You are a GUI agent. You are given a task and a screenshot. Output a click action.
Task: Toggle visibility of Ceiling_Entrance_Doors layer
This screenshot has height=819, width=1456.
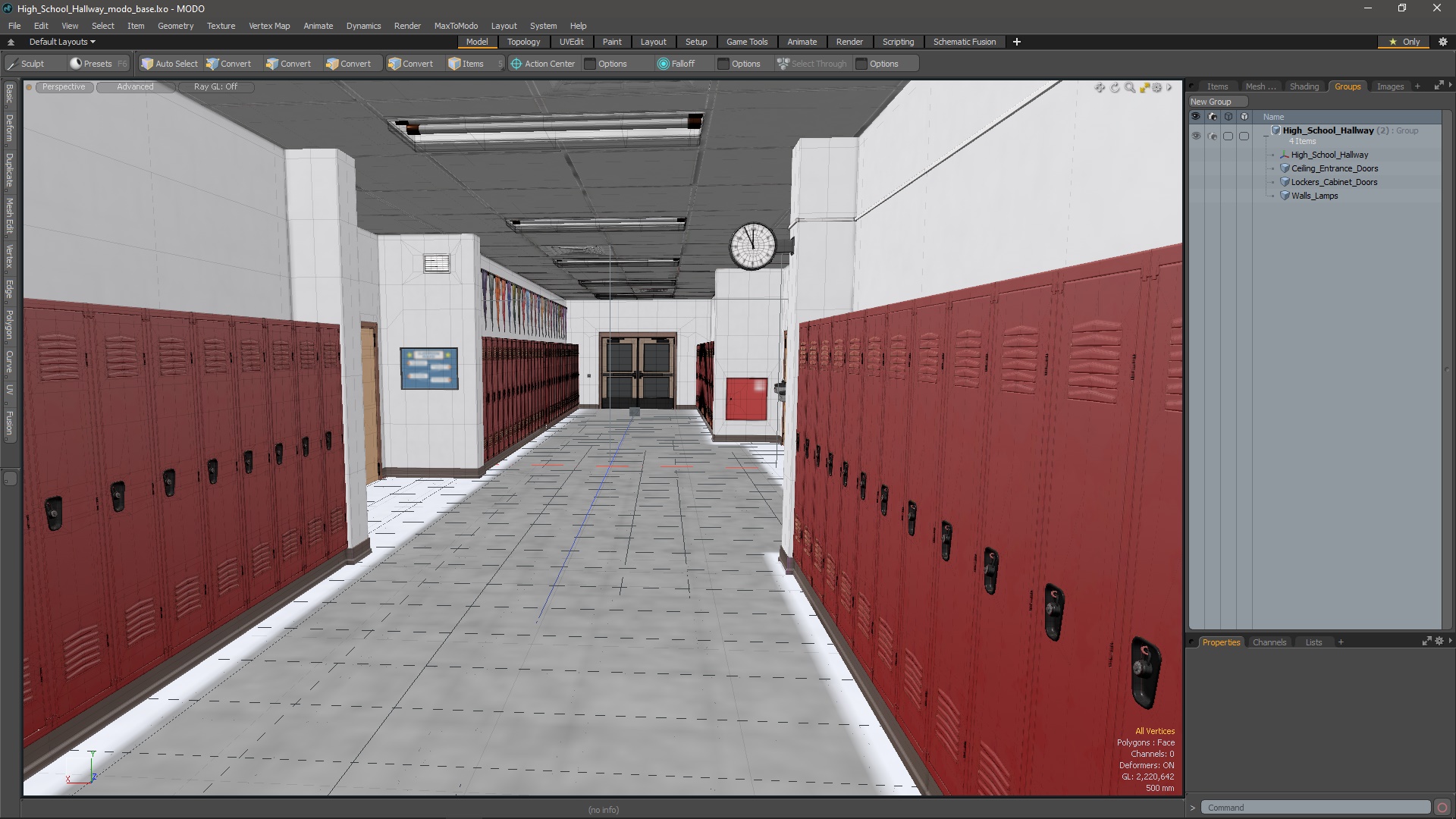click(1195, 168)
